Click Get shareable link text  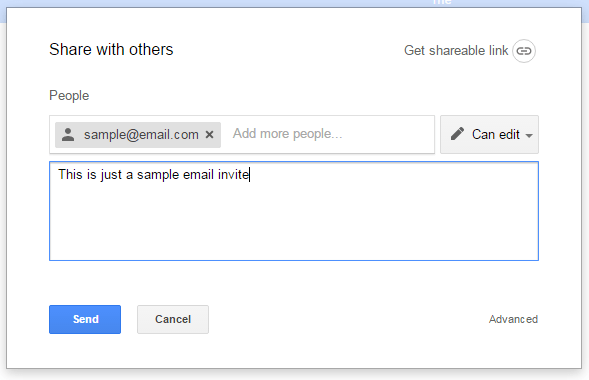coord(456,50)
